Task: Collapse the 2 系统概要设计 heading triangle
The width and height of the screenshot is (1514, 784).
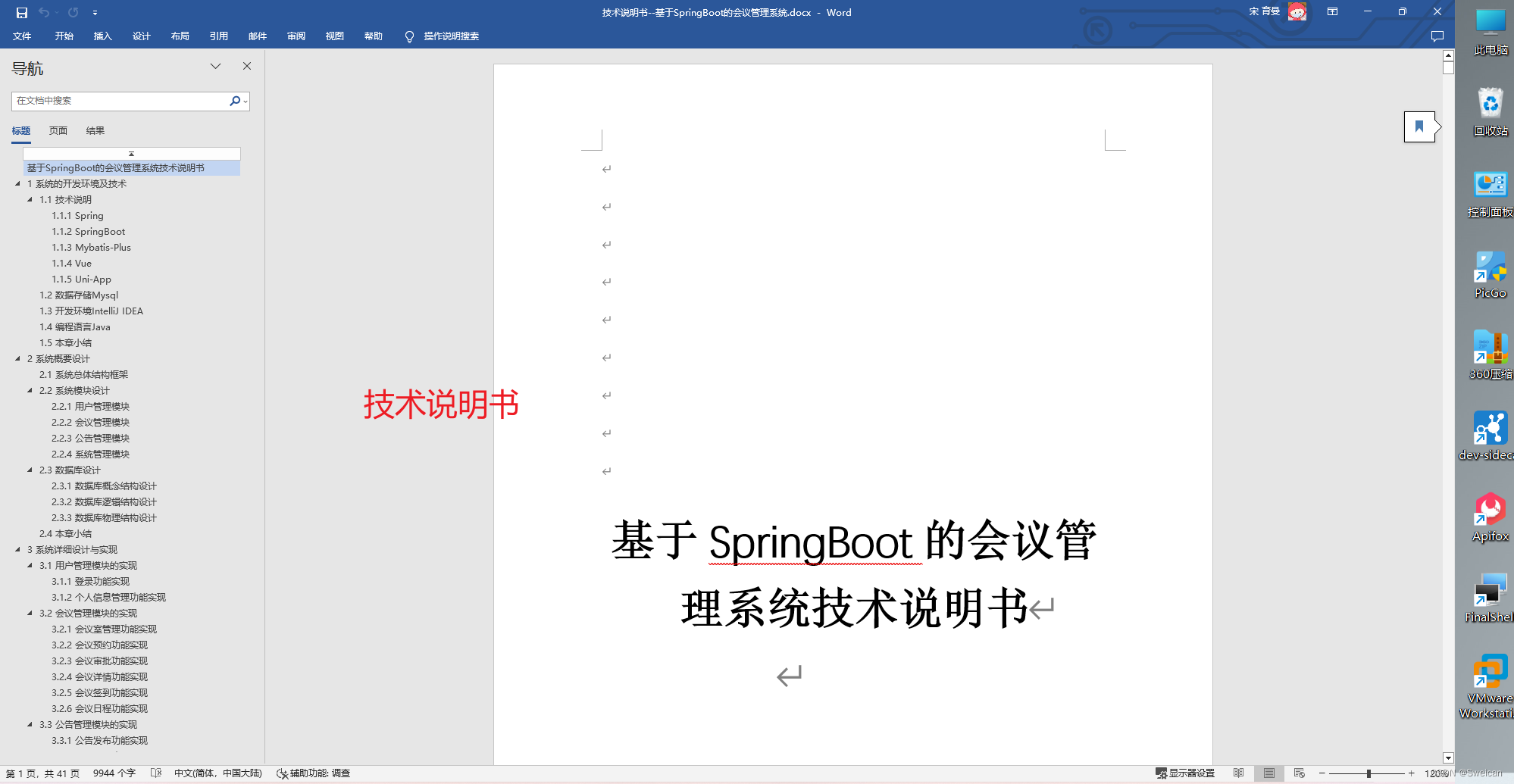Action: tap(17, 358)
